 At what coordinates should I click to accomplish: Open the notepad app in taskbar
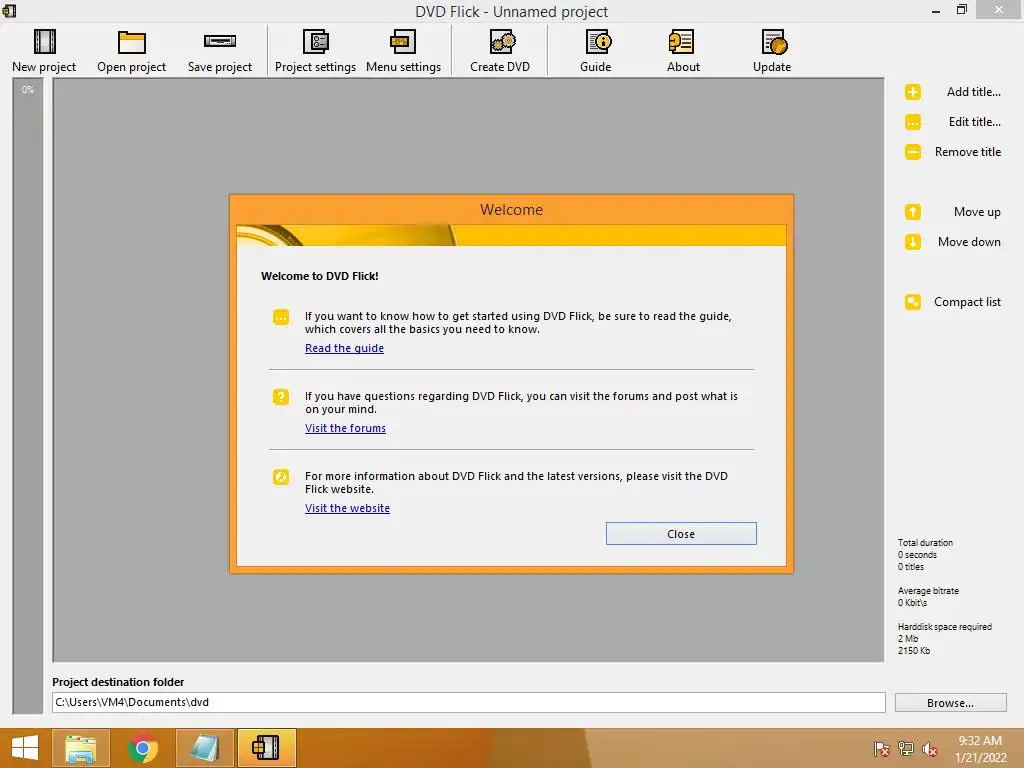[205, 748]
